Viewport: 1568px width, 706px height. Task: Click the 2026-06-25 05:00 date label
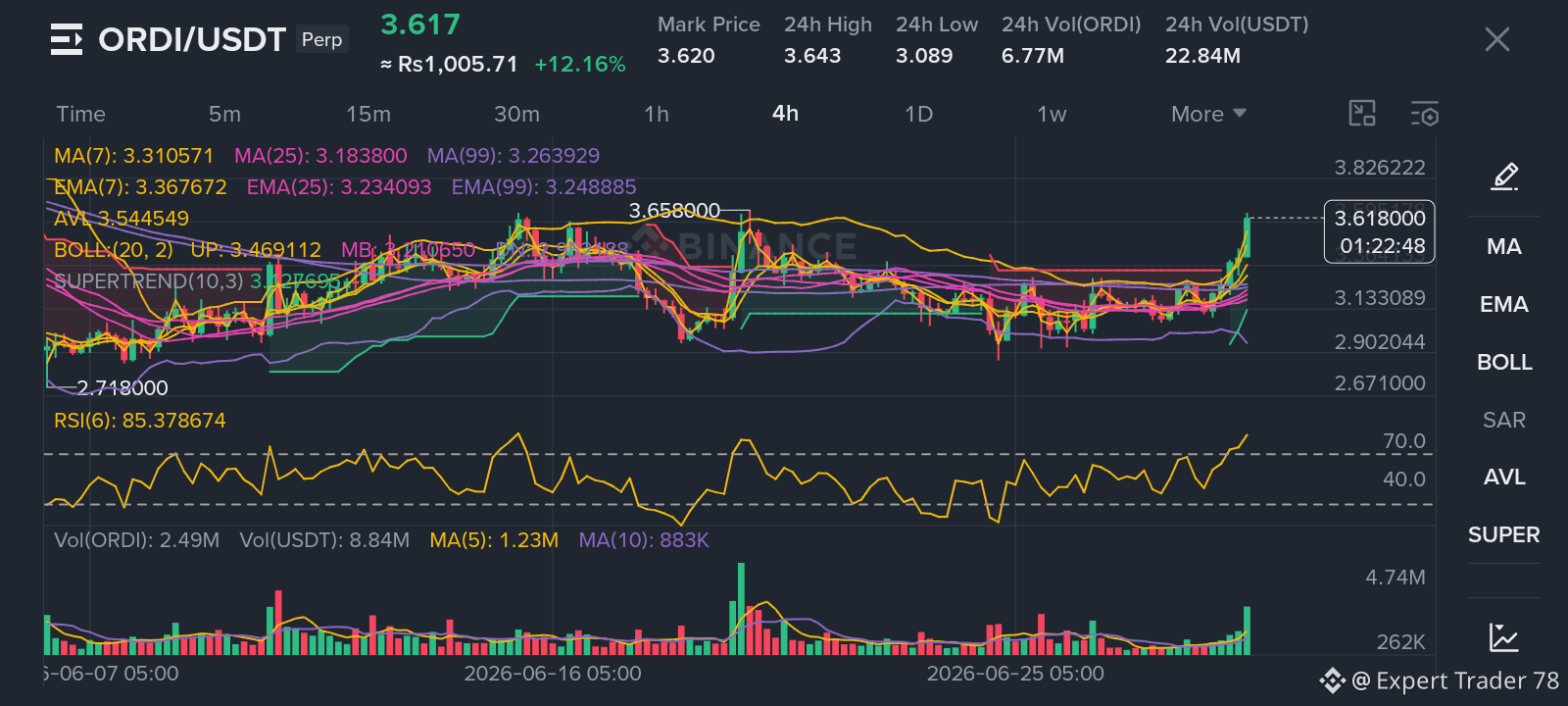(x=1015, y=674)
